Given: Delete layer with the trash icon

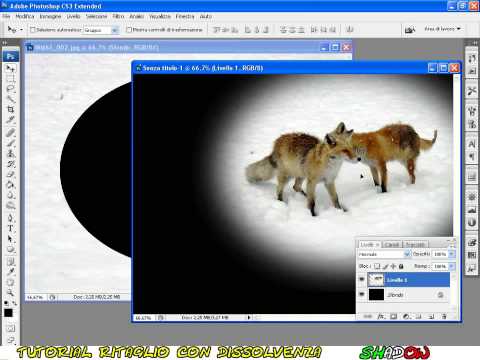Looking at the screenshot, I should pos(444,316).
